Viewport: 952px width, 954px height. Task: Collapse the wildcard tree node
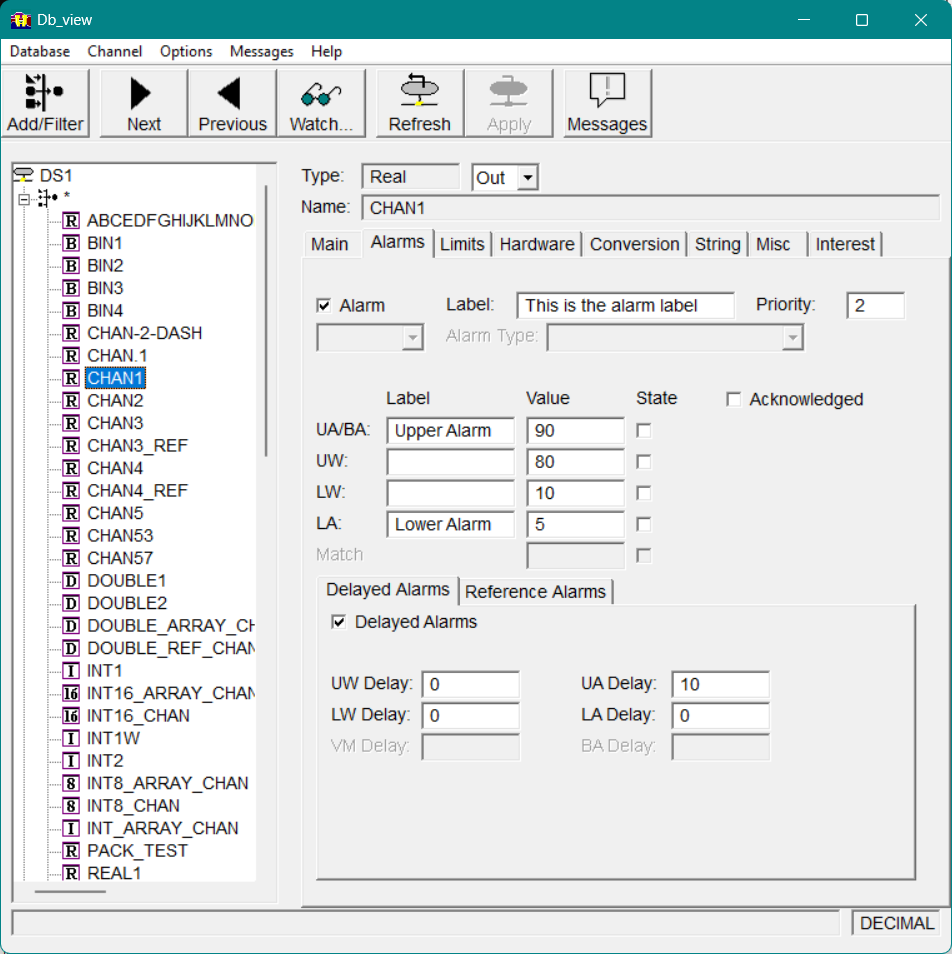tap(24, 198)
